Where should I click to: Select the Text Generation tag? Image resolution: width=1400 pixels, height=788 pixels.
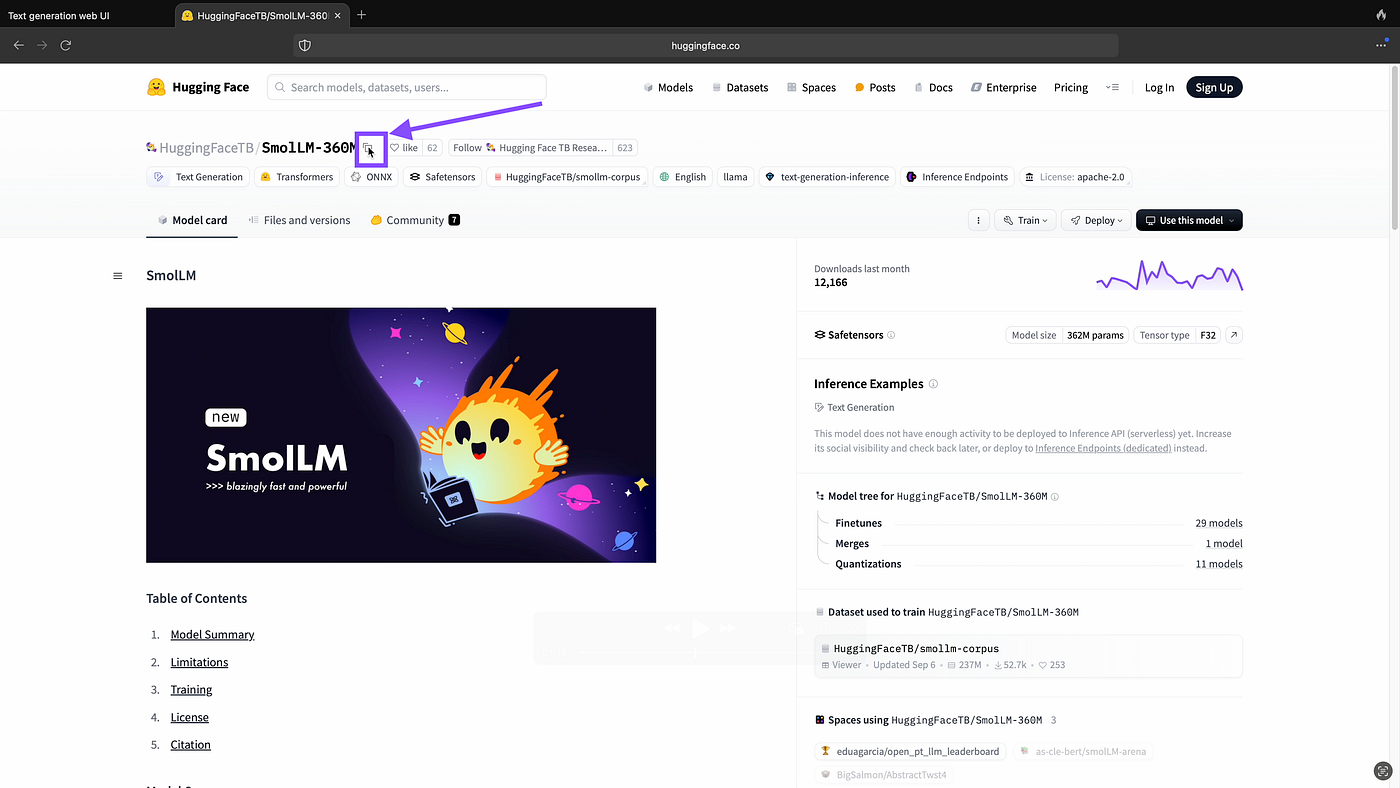point(198,177)
